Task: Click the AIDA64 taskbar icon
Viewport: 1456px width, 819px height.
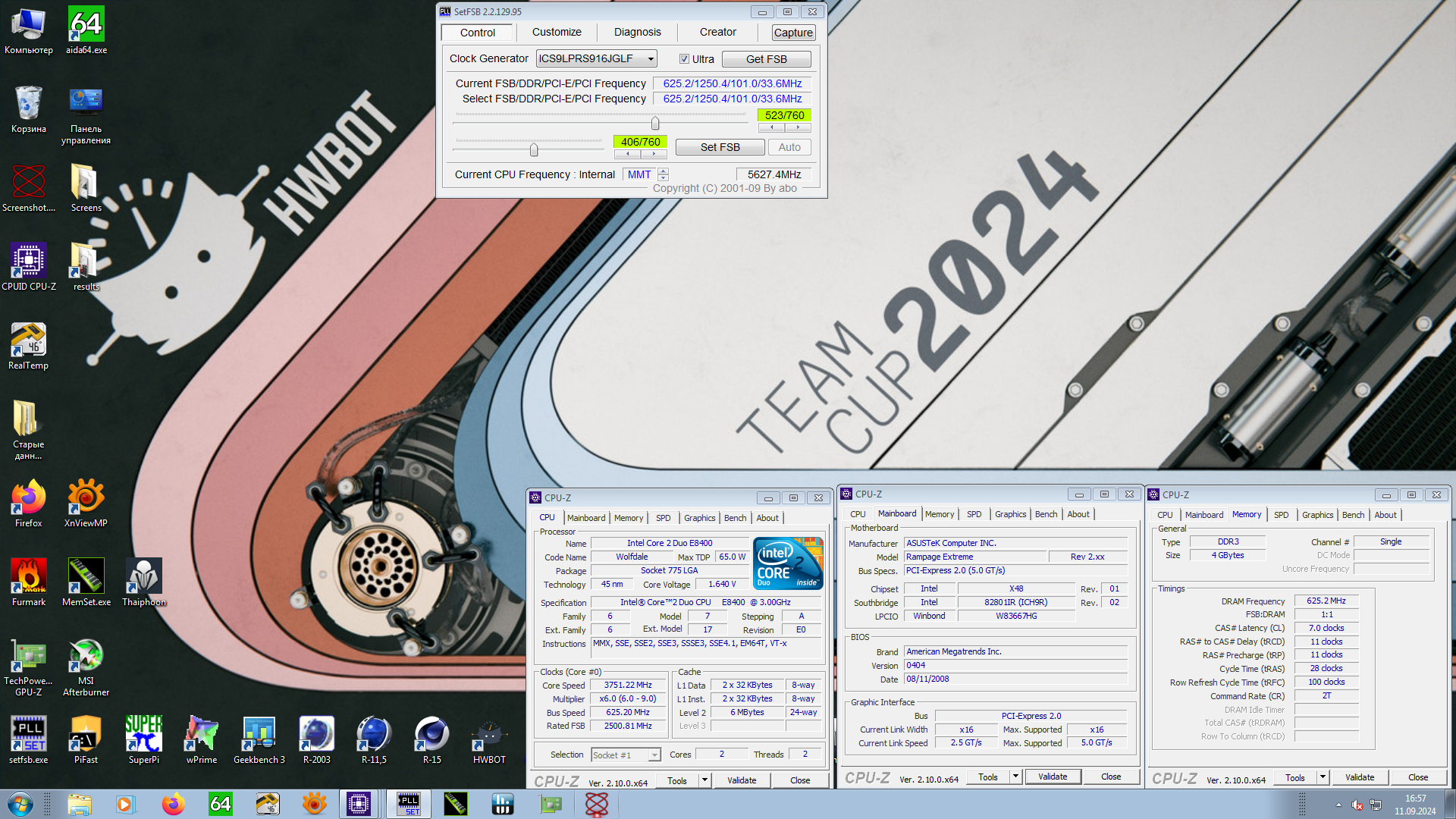Action: point(220,804)
